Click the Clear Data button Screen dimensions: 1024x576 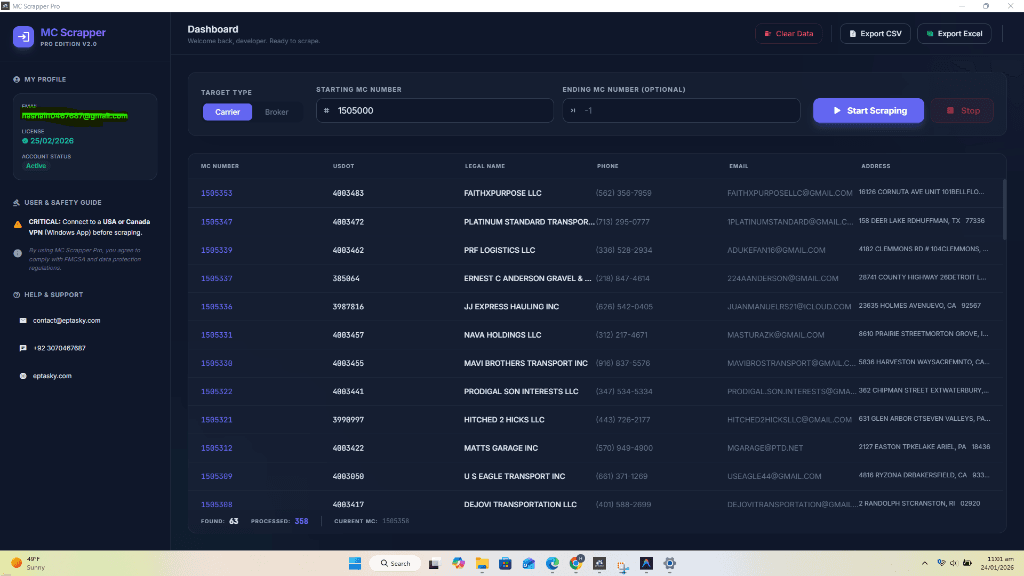(x=787, y=33)
